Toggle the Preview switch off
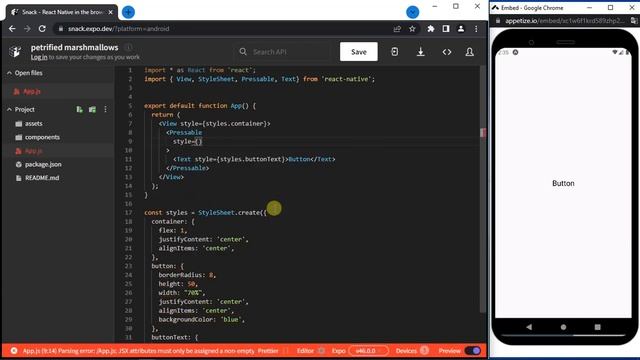640x360 pixels. [x=473, y=351]
